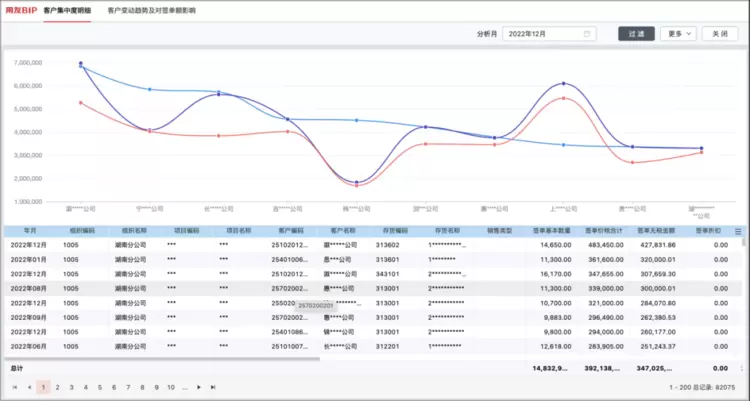Go to first page using pagination arrow

click(x=15, y=386)
